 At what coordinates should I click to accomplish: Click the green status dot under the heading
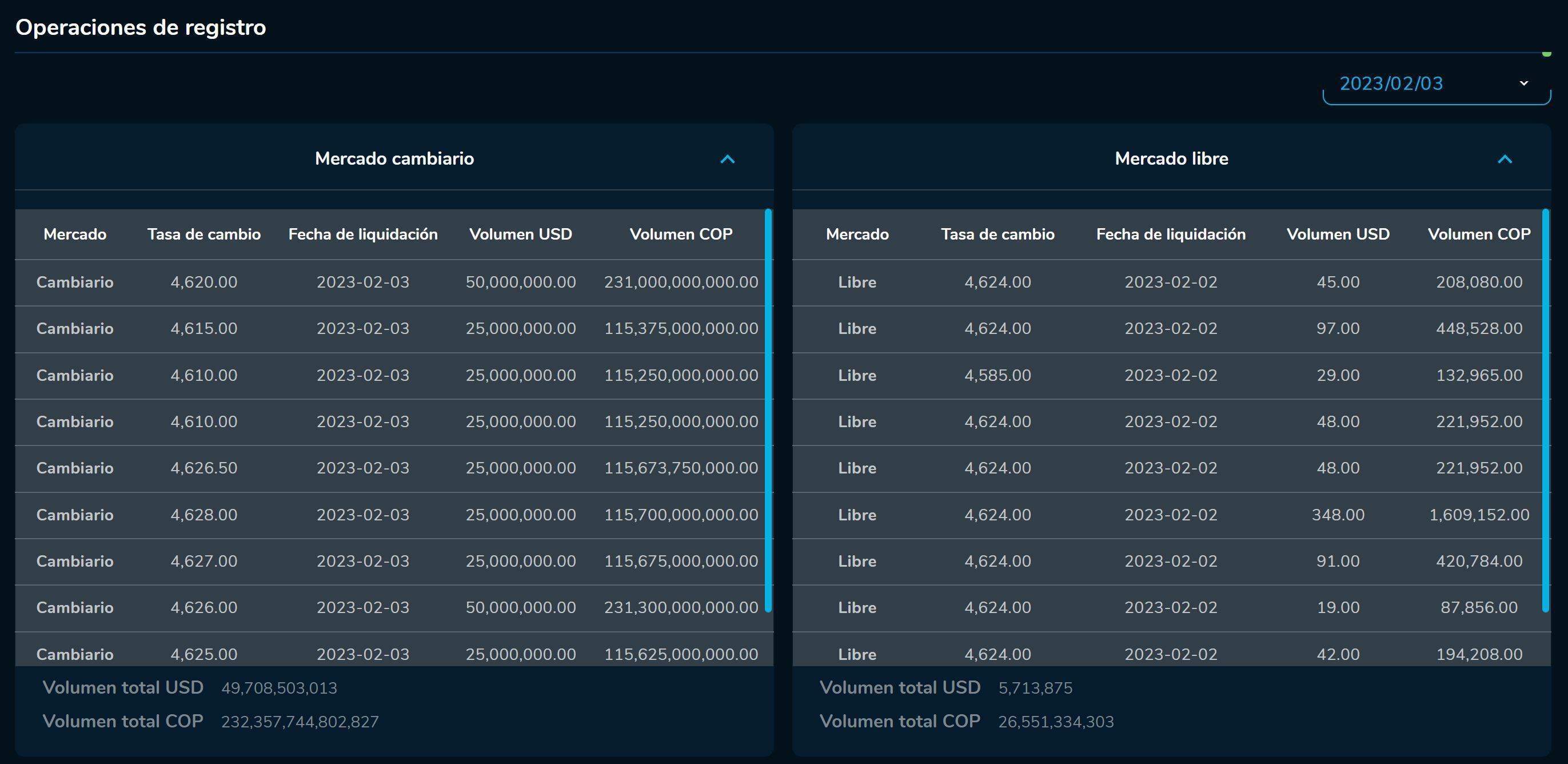(x=1546, y=54)
